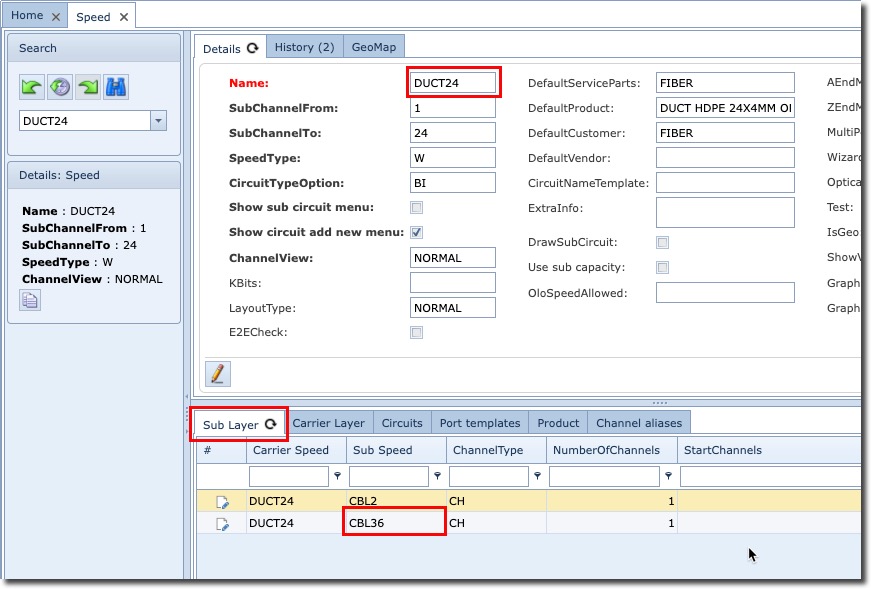Click the pencil edit icon in Details
Screen dimensions: 871x589
coord(217,373)
